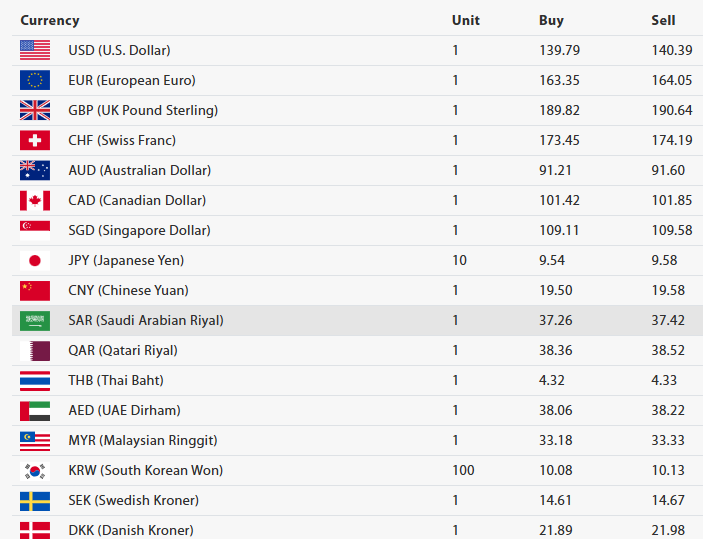Click SGD (Singapore Dollar) label
The height and width of the screenshot is (539, 703).
pos(139,230)
